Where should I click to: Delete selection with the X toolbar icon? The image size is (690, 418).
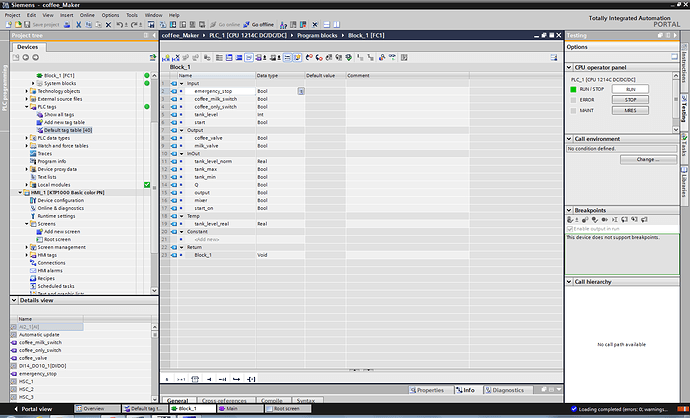click(x=108, y=25)
